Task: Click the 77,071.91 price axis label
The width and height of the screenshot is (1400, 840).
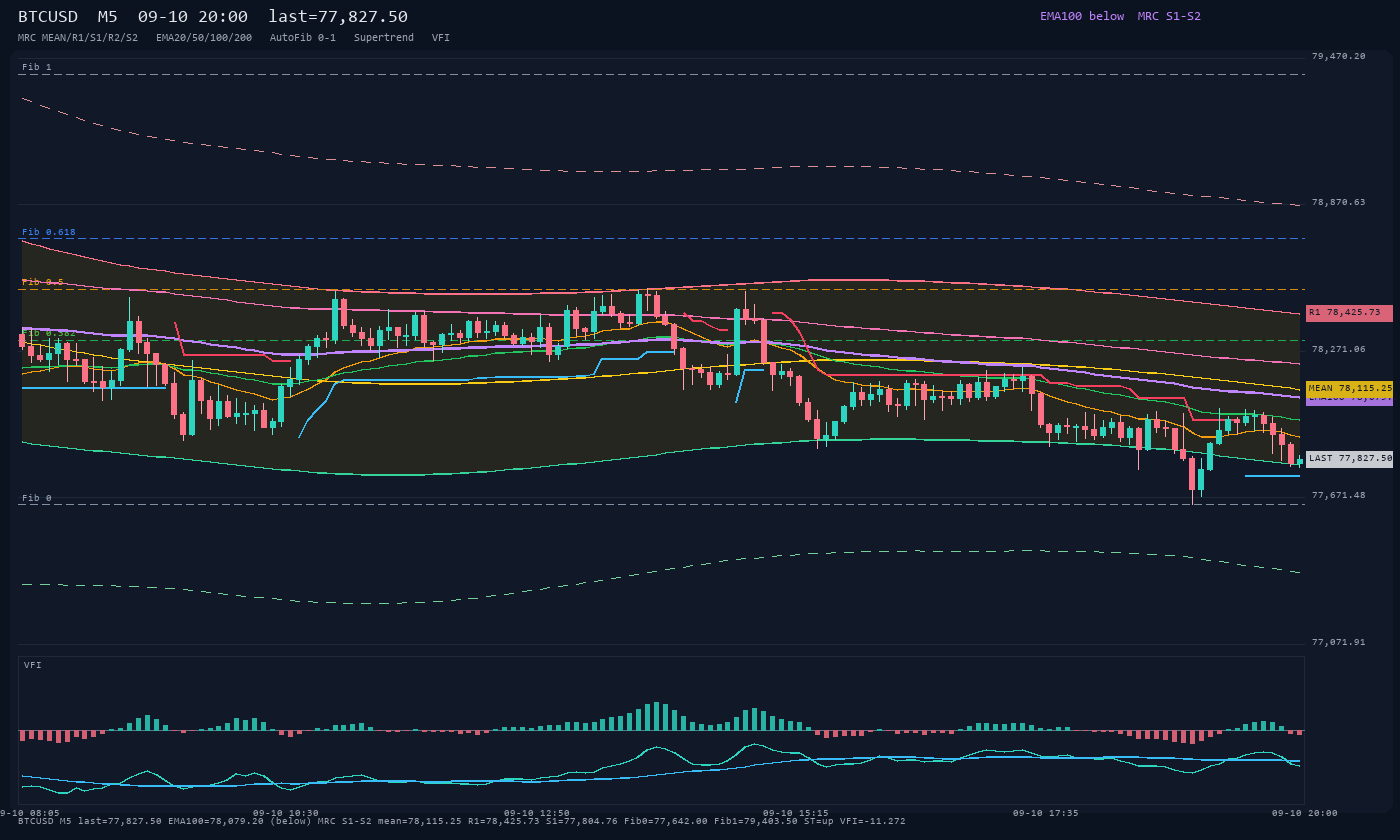Action: (1338, 642)
